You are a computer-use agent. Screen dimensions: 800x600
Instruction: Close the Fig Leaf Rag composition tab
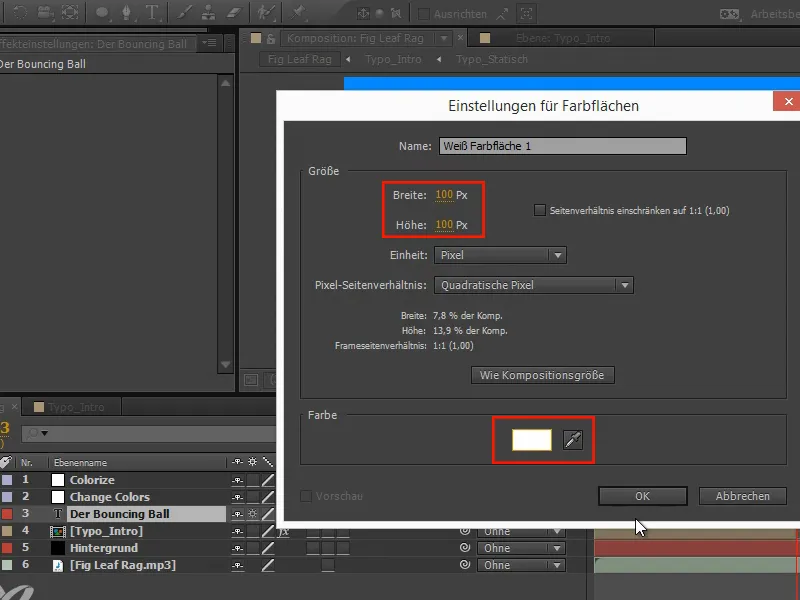click(x=460, y=38)
